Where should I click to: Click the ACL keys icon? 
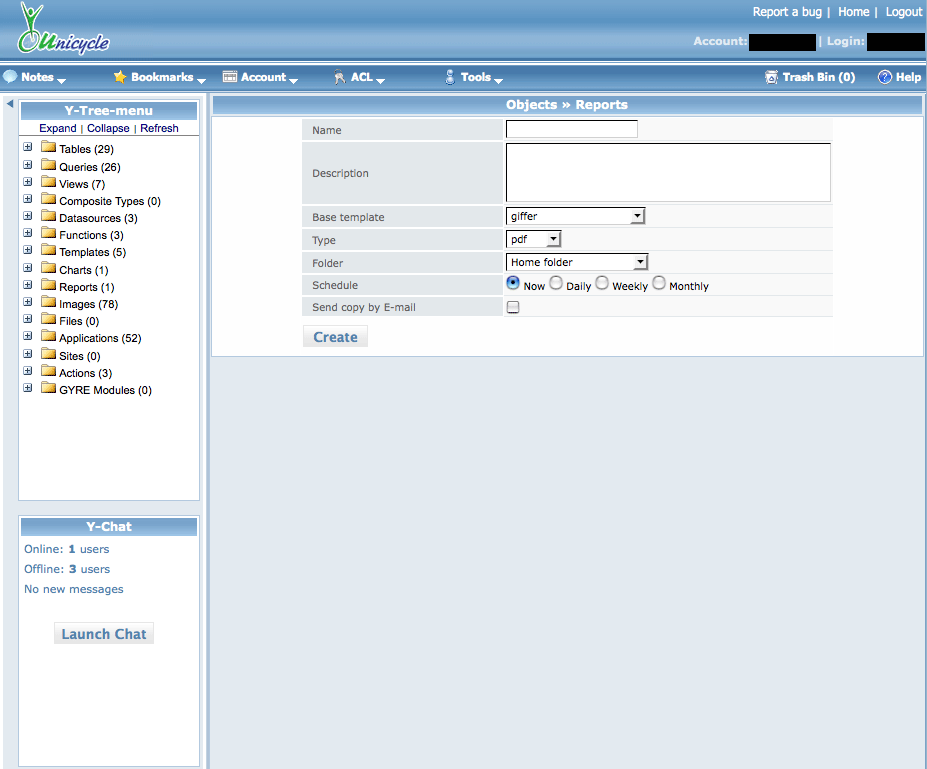pos(340,77)
